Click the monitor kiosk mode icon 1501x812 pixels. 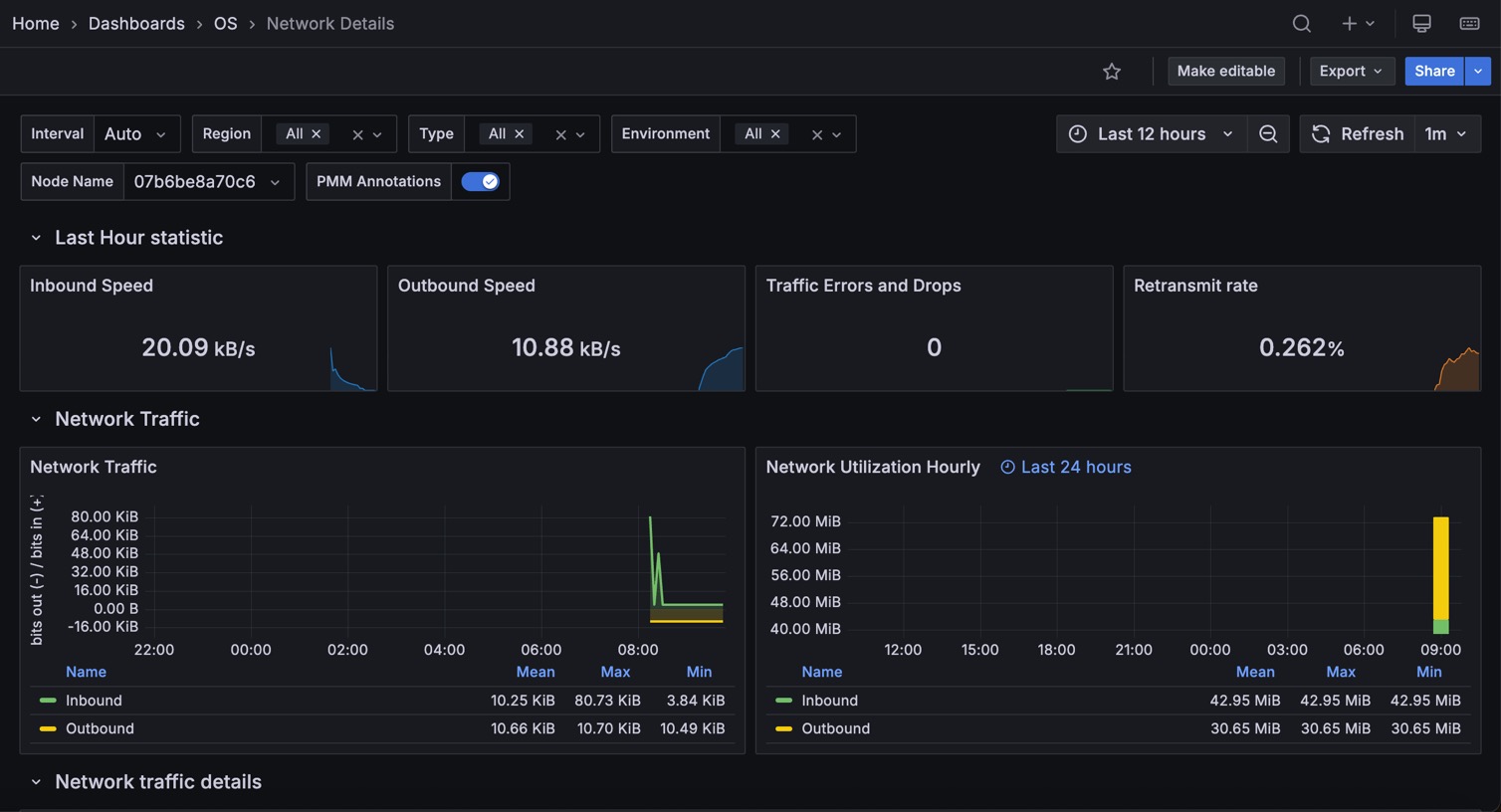coord(1421,23)
